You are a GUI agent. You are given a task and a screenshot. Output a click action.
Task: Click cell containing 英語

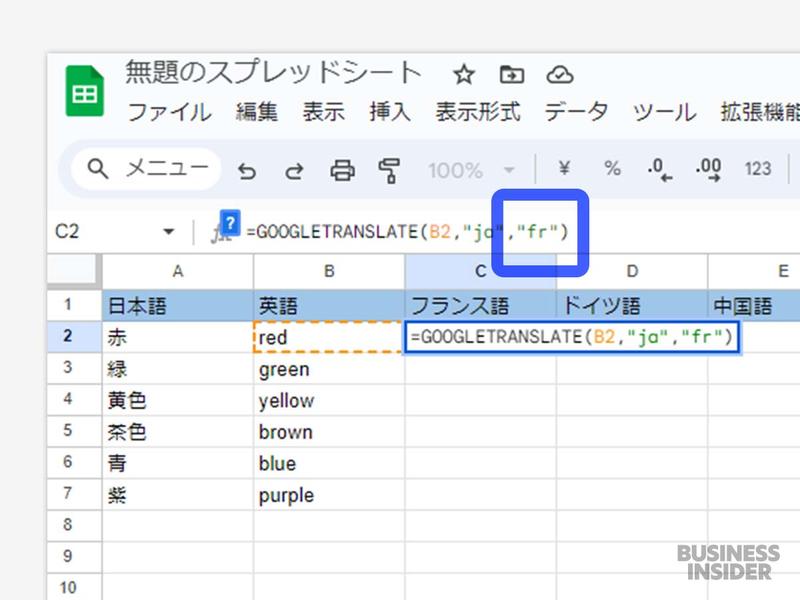click(x=329, y=306)
